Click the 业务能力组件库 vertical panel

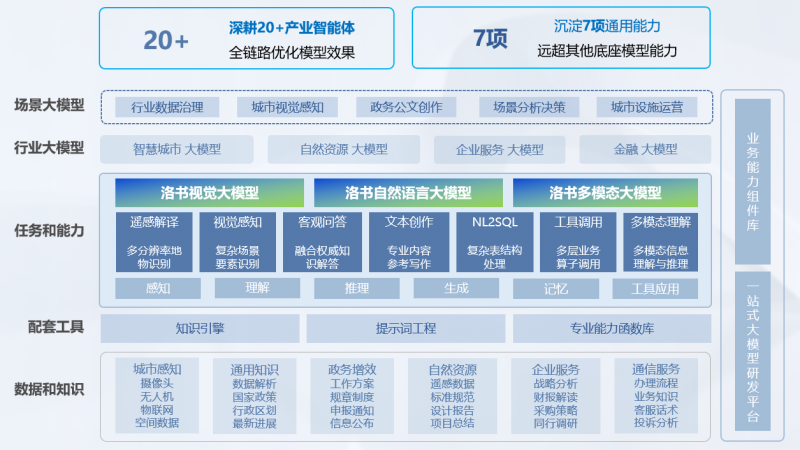point(753,180)
